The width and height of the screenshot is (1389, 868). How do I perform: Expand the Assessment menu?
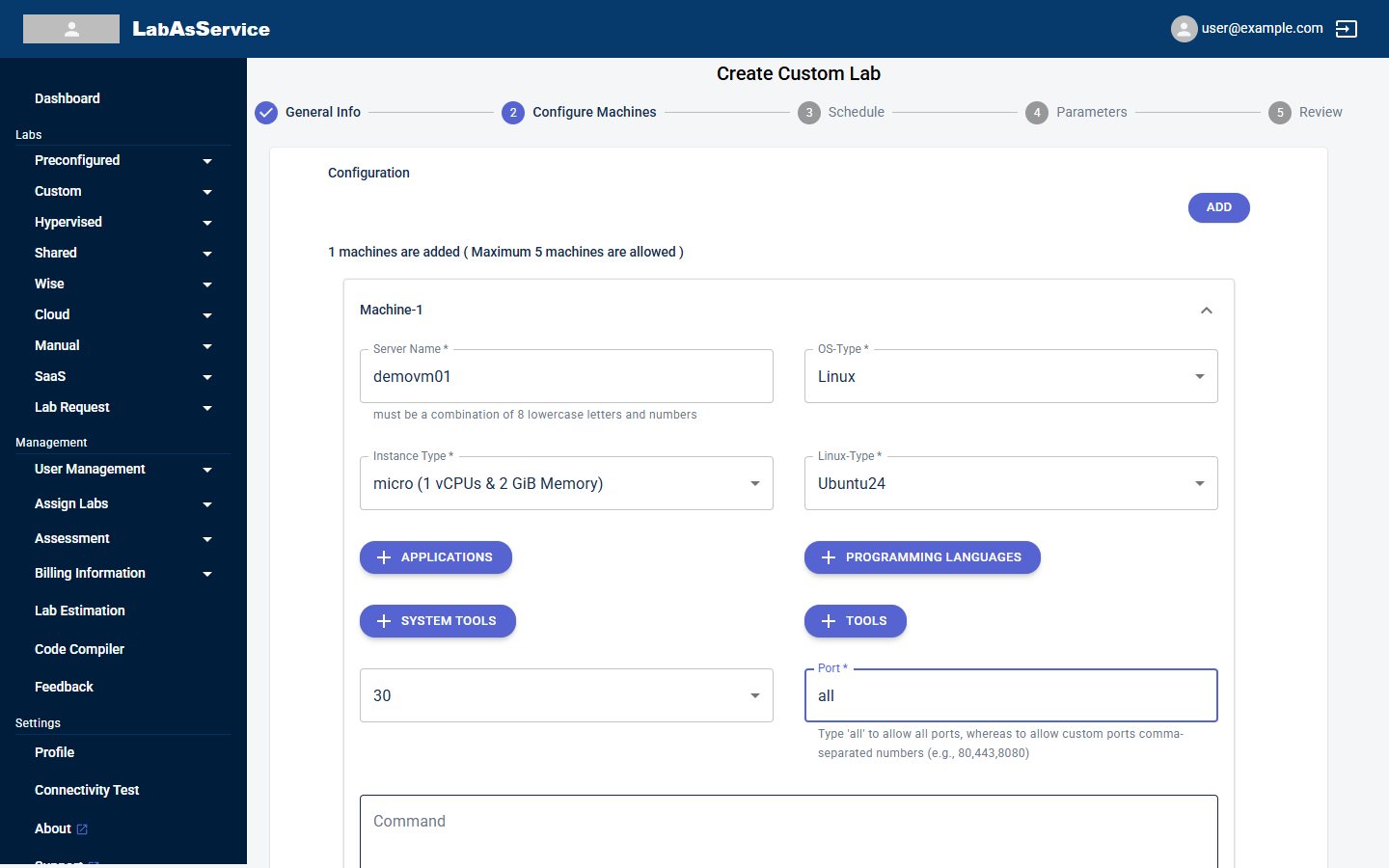[x=123, y=538]
